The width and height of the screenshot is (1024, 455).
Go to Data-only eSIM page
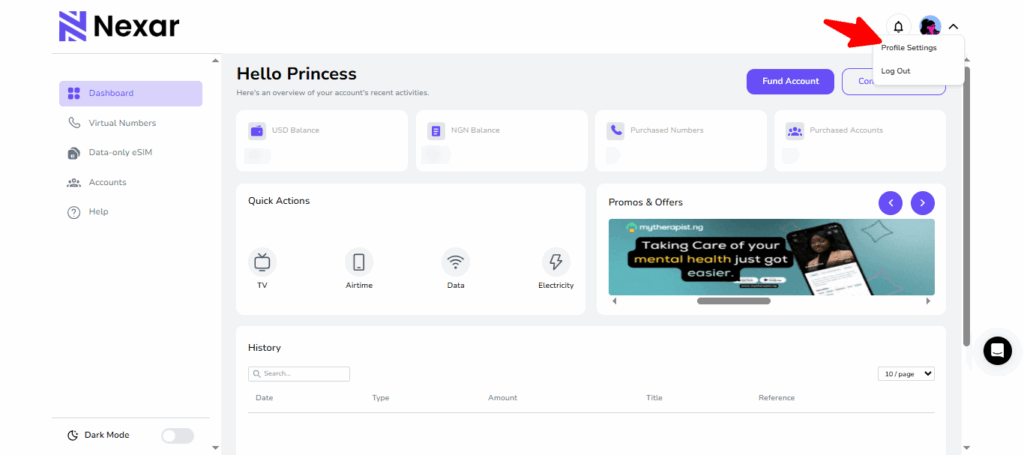click(120, 152)
